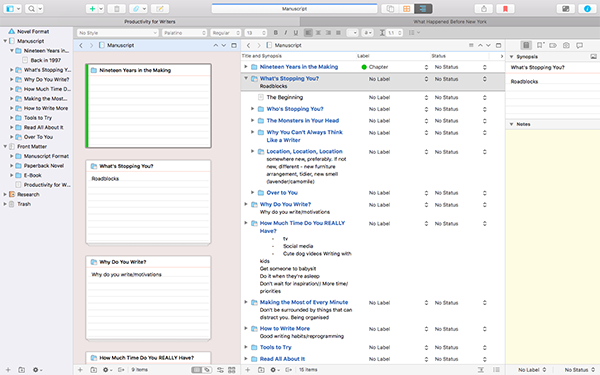The image size is (600, 375).
Task: Open the inspector Comments speech bubble icon
Action: point(580,45)
